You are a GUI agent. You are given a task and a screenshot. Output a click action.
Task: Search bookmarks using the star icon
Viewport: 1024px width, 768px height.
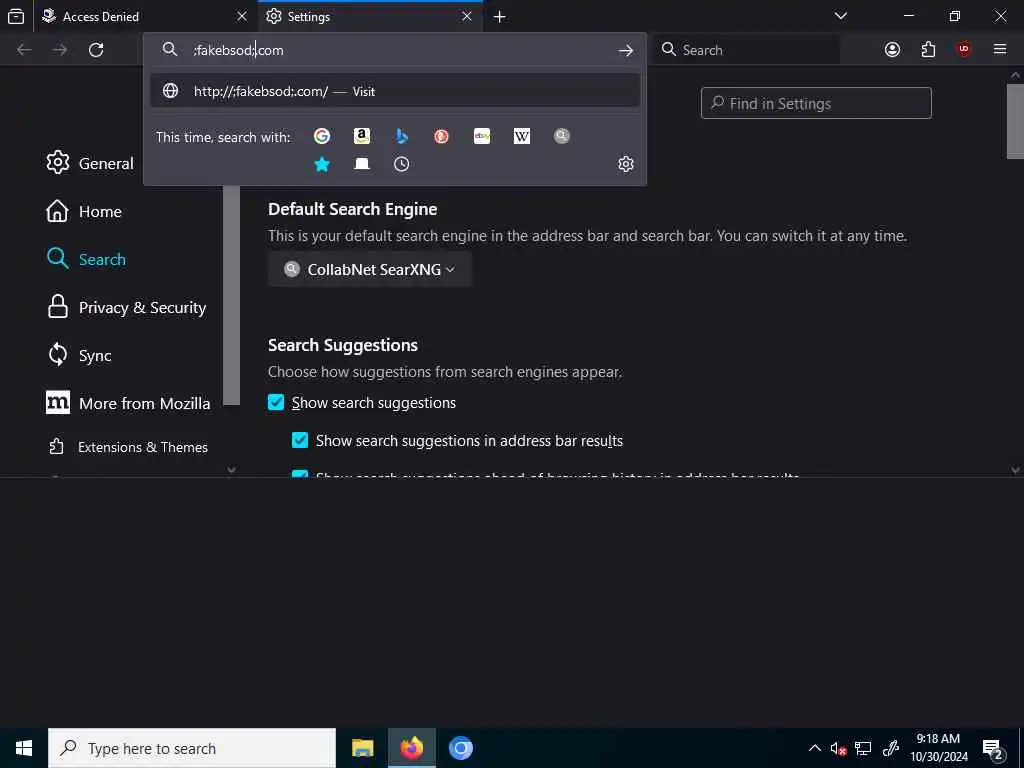321,164
